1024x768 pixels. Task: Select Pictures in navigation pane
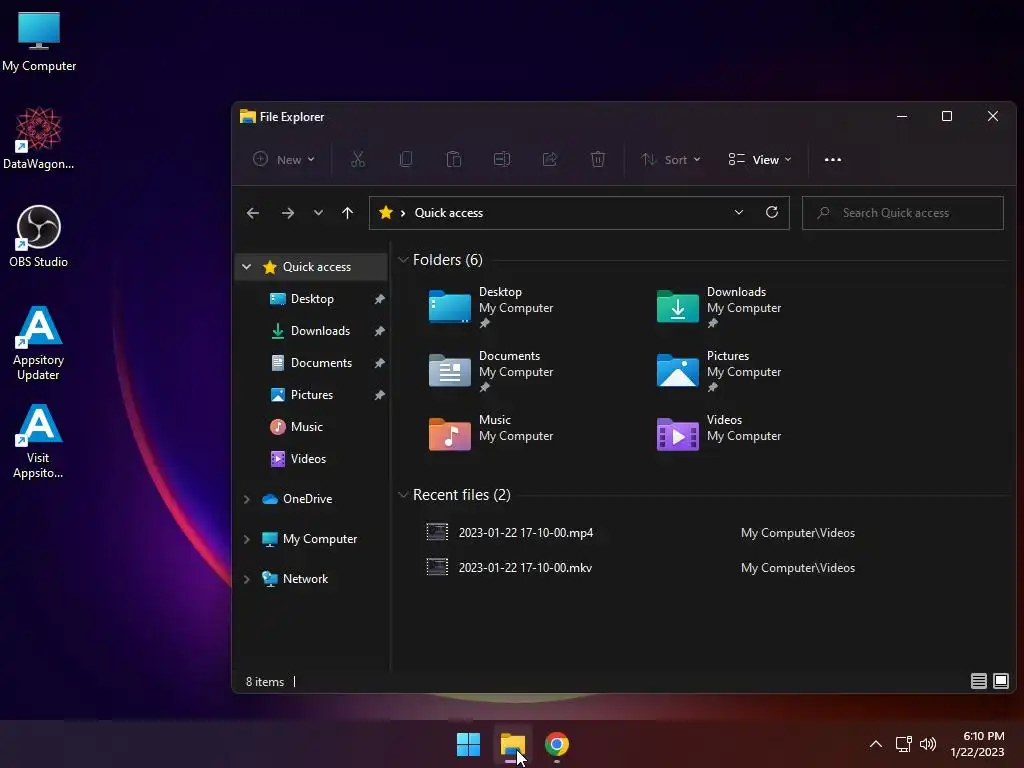(x=312, y=394)
